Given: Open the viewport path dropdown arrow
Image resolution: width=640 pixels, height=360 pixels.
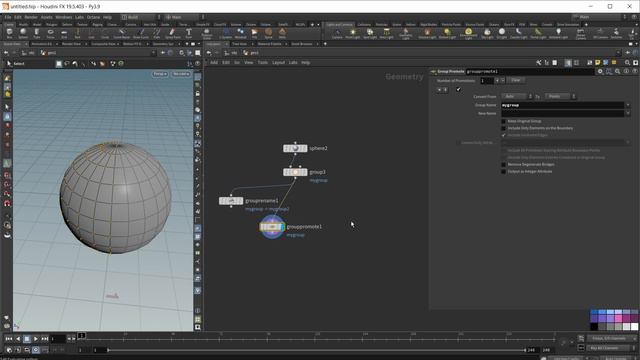Looking at the screenshot, I should coord(153,53).
